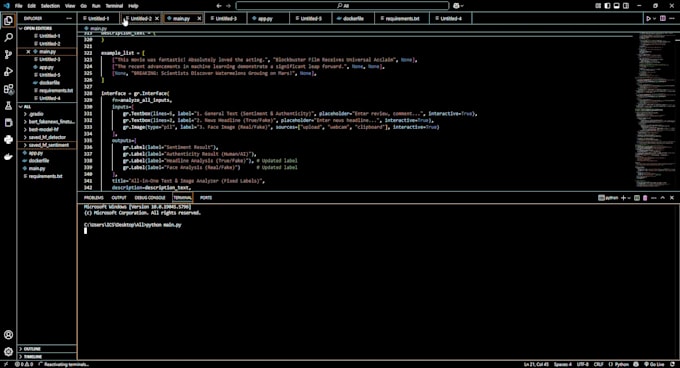
Task: Open the Terminal menu
Action: point(114,6)
